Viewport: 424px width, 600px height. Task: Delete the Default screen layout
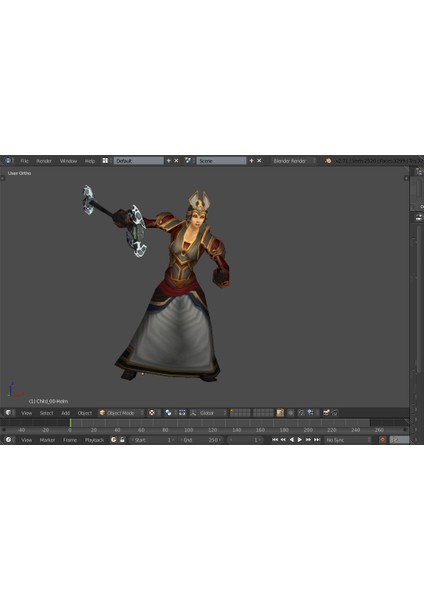[x=176, y=161]
